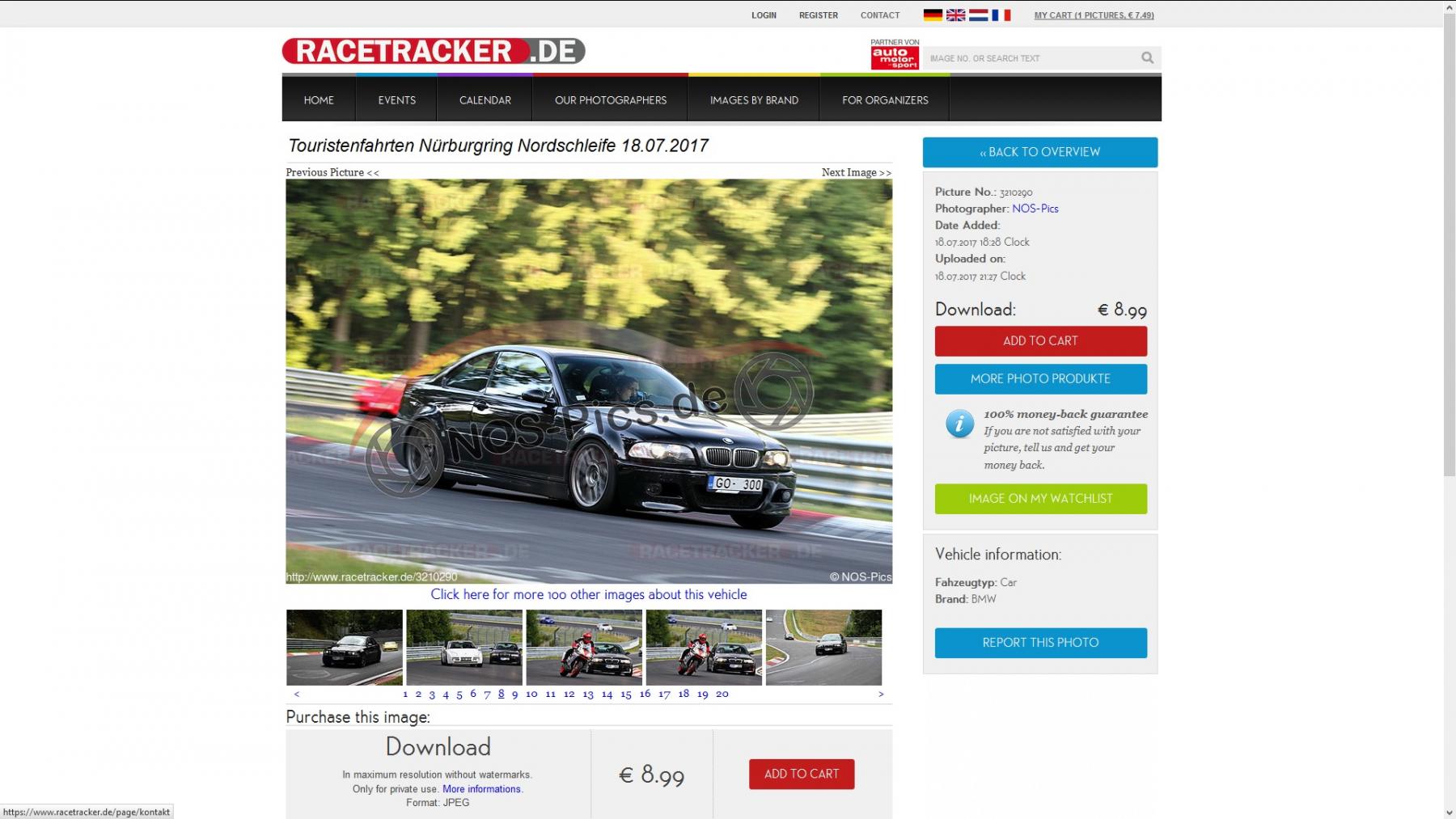This screenshot has height=819, width=1456.
Task: Click the German flag language icon
Action: click(933, 15)
